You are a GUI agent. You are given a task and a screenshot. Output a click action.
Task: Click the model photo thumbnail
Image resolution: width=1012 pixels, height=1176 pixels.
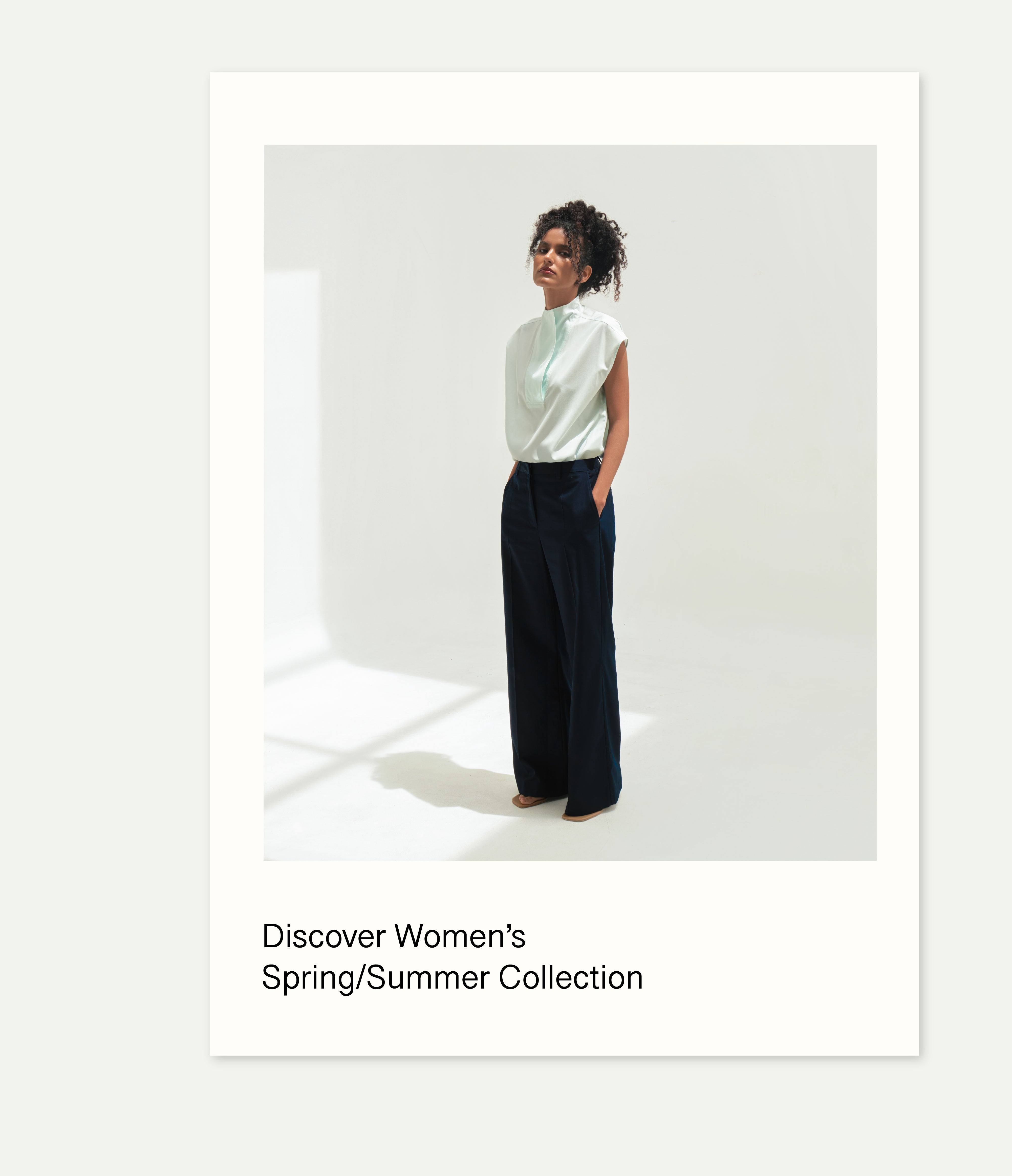pos(570,503)
